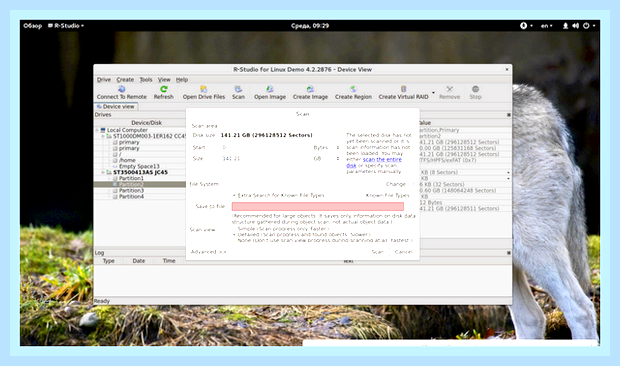Click the Scan button in dialog
This screenshot has height=366, width=620.
pos(378,252)
